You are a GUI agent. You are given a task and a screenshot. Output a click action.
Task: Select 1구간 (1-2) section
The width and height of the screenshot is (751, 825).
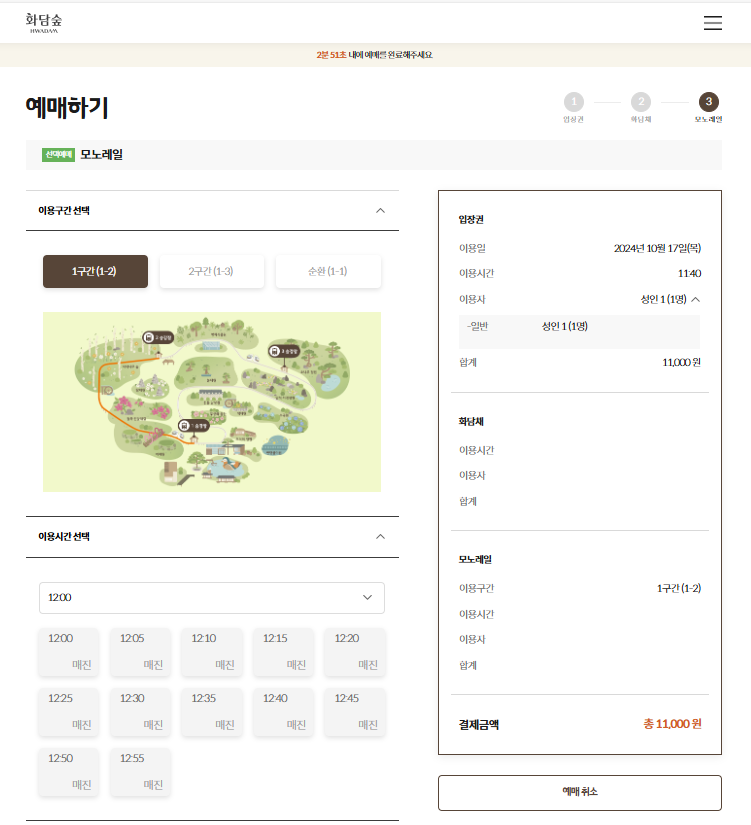95,271
